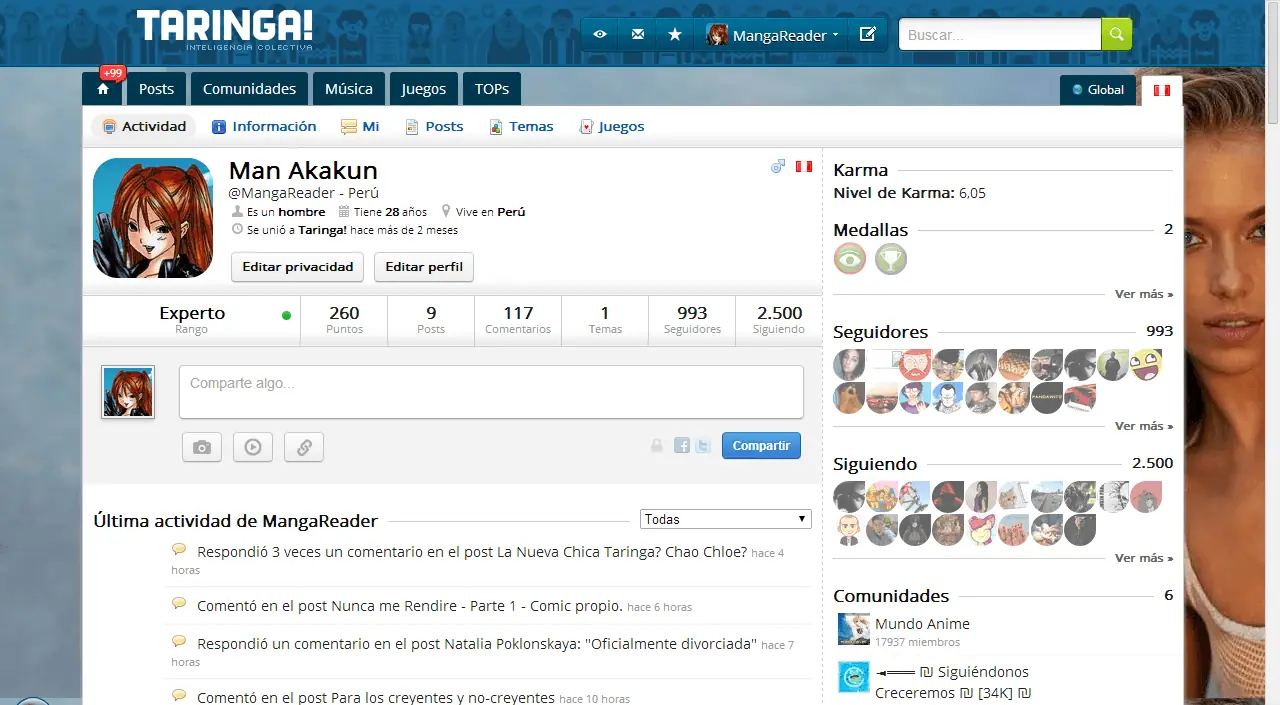Click the Peru flag tab icon

pos(1161,90)
